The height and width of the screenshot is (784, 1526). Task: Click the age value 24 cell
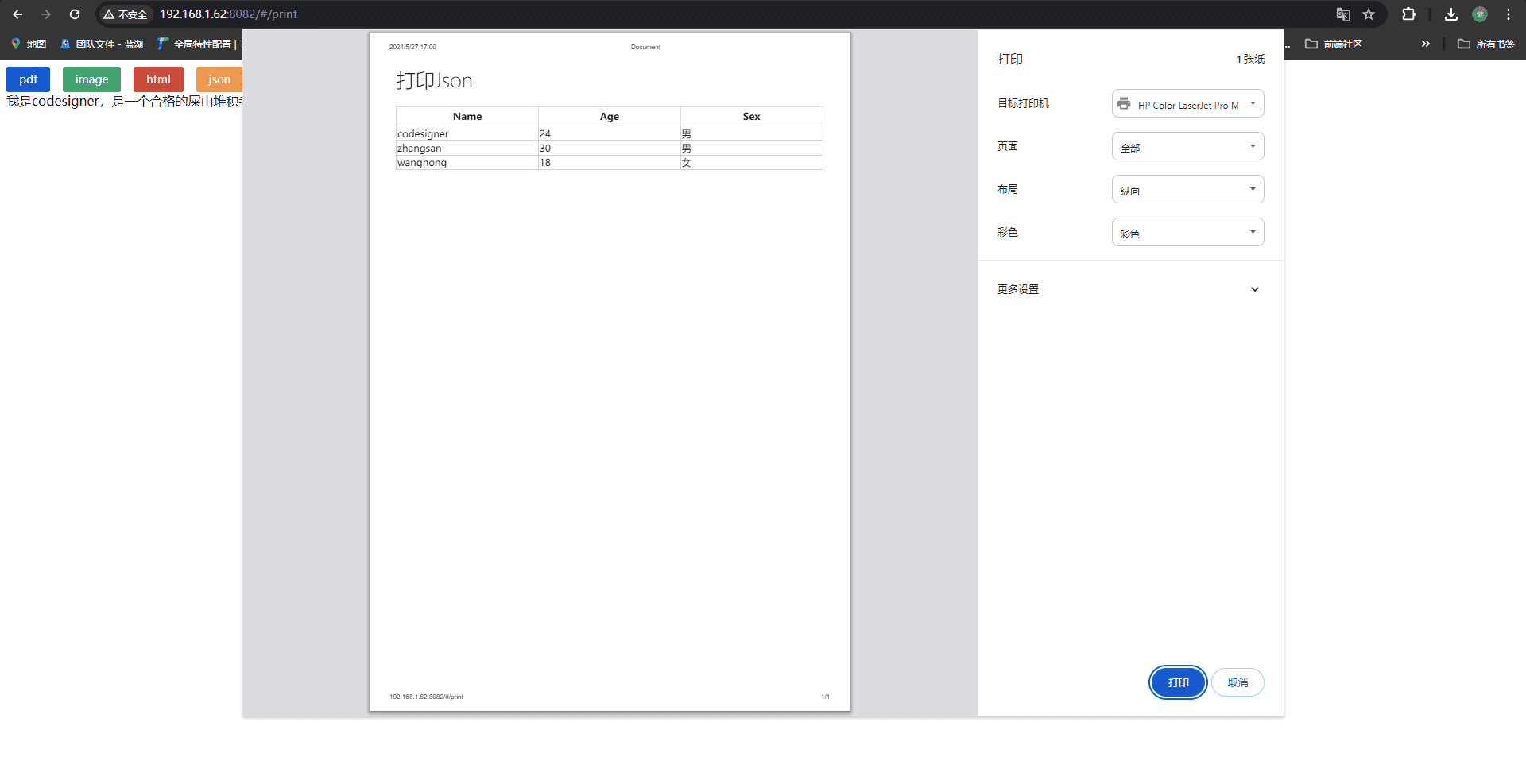pos(610,134)
